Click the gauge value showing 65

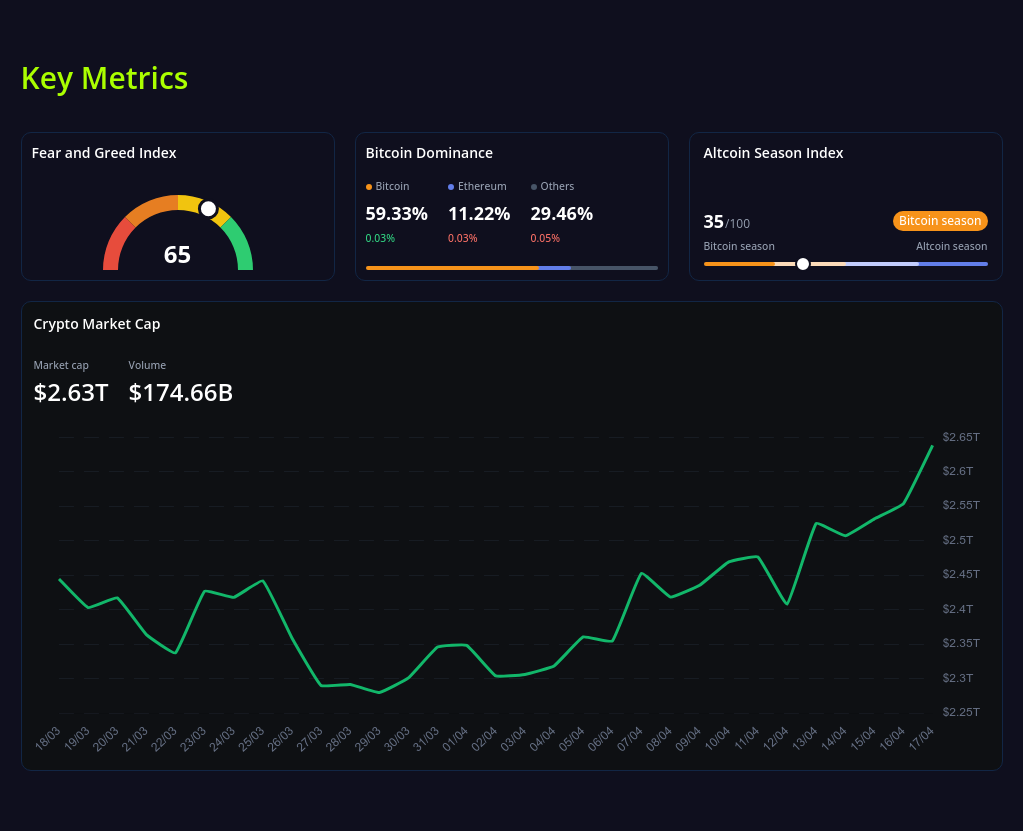click(177, 255)
